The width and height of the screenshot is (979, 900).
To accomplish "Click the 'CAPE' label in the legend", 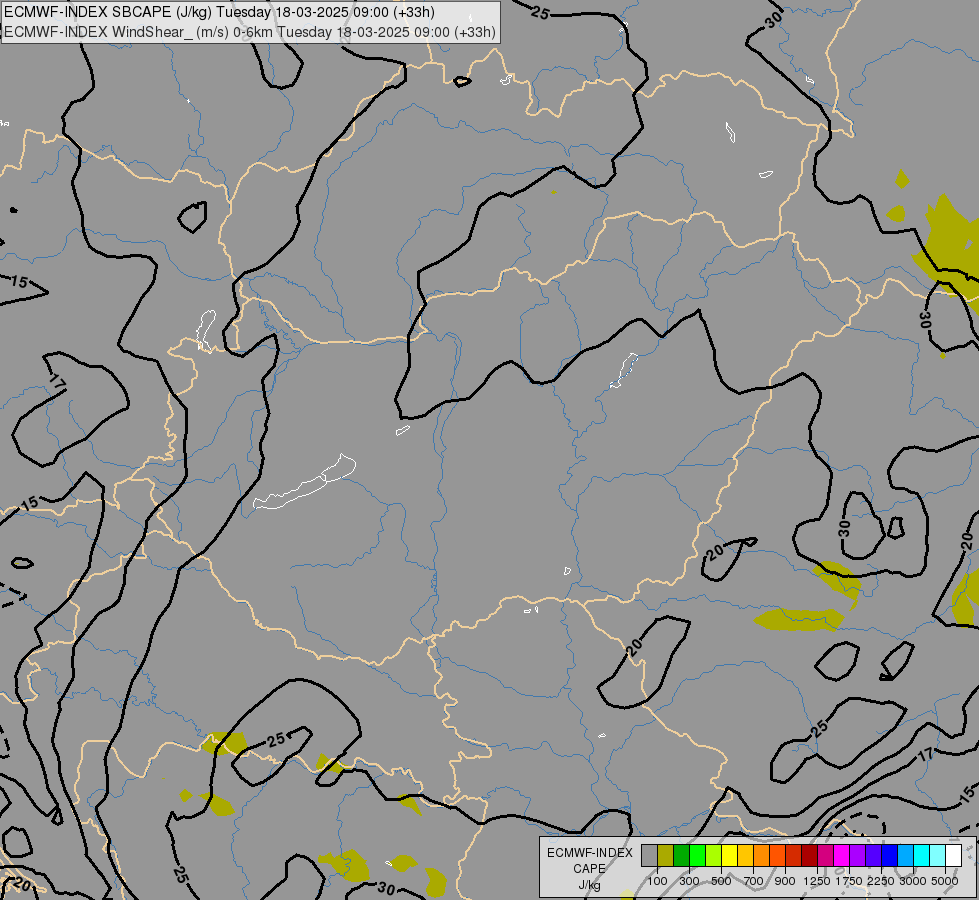I will pos(589,869).
